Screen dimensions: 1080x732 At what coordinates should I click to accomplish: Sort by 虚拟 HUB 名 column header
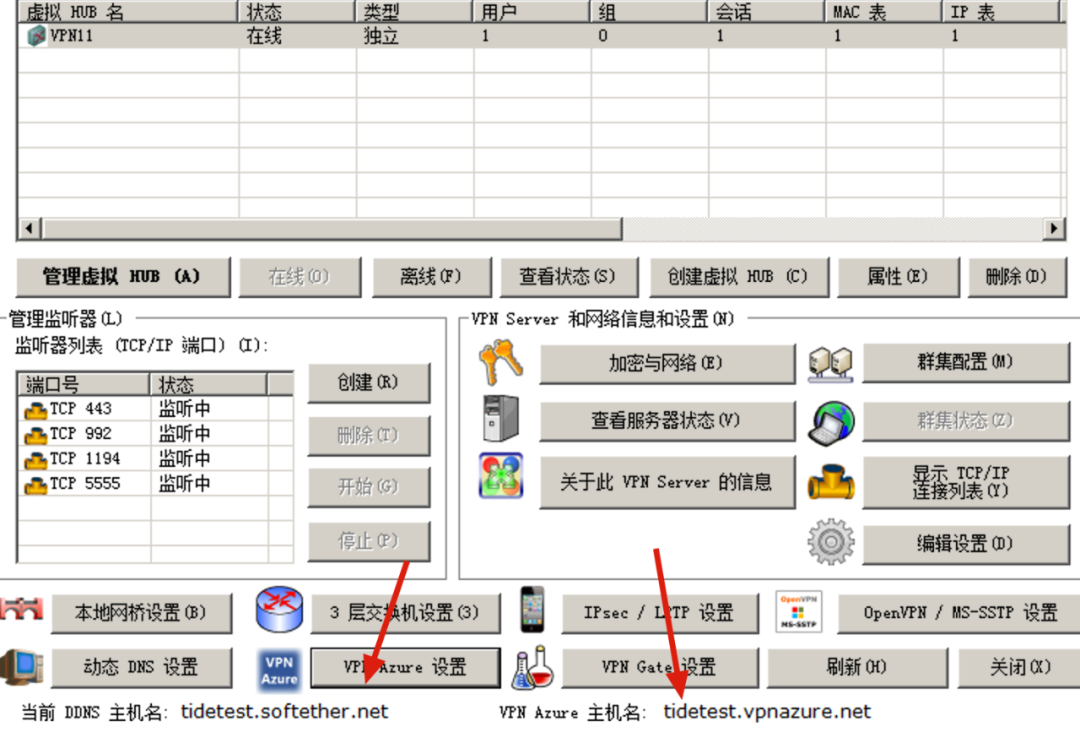tap(128, 12)
